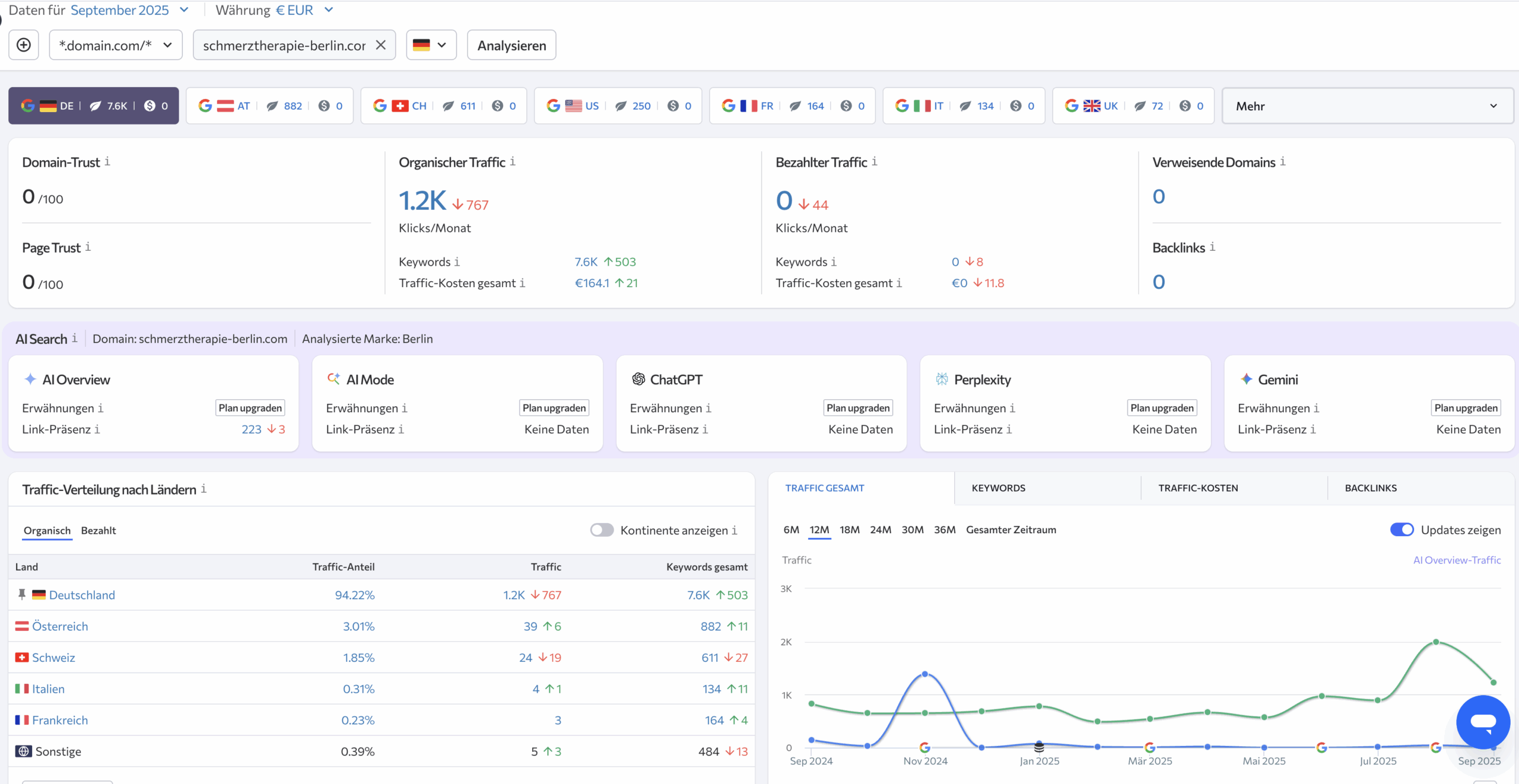Click the add domain plus icon

tap(24, 45)
